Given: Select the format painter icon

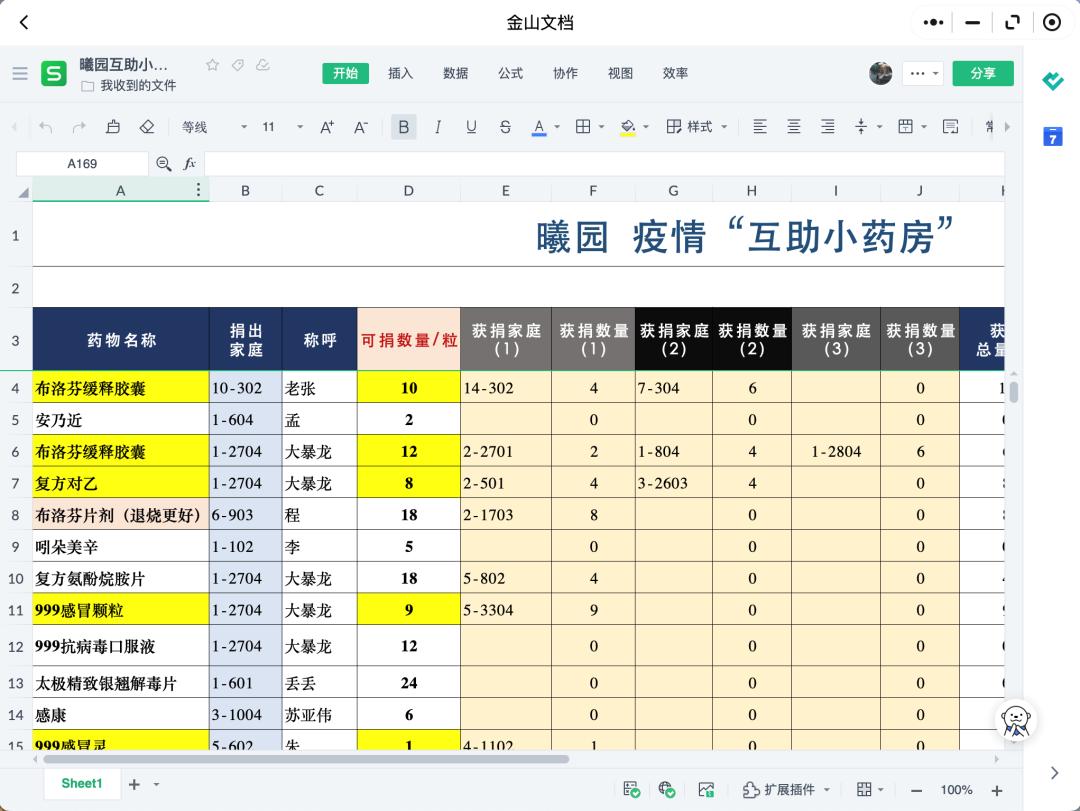Looking at the screenshot, I should click(x=113, y=127).
